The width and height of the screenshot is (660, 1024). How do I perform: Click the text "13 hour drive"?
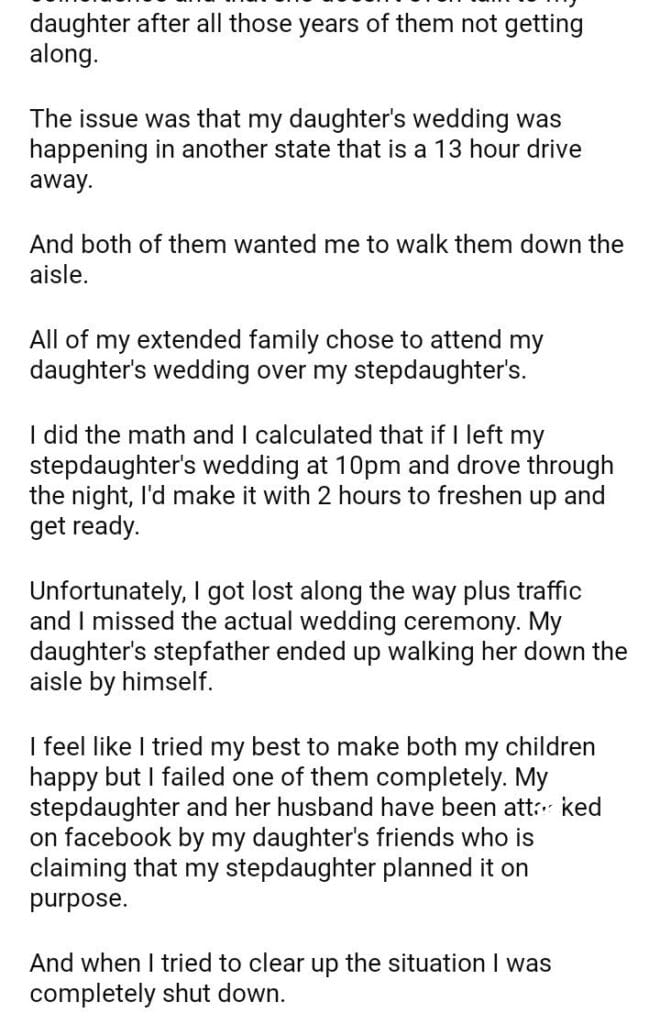(x=507, y=151)
